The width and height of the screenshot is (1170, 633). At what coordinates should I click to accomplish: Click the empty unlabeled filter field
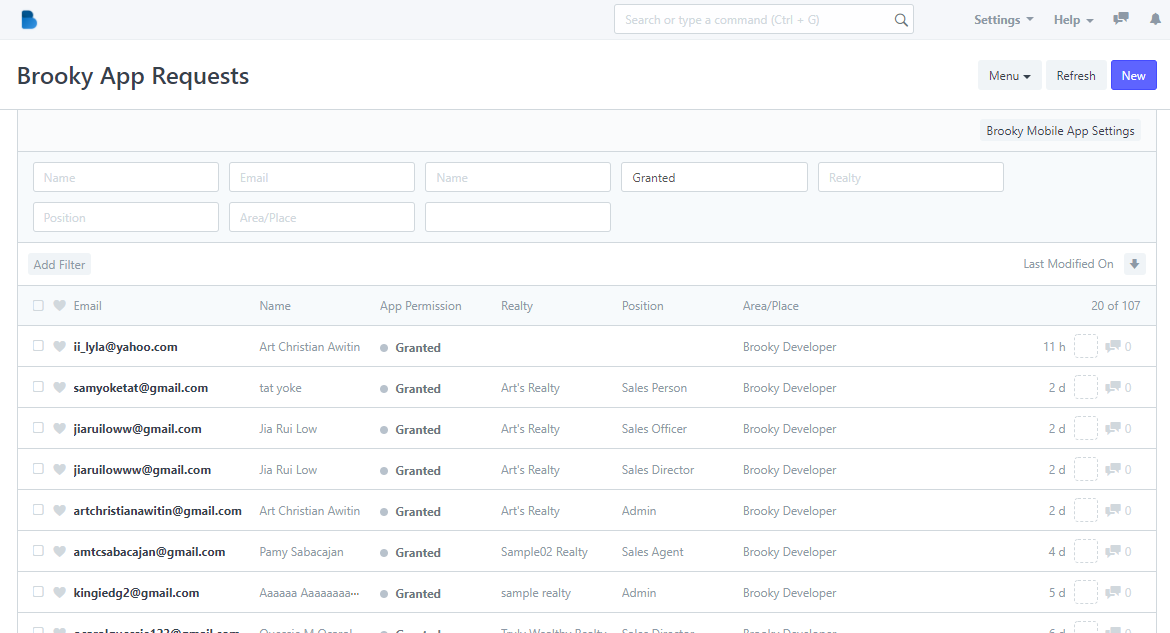(x=518, y=217)
